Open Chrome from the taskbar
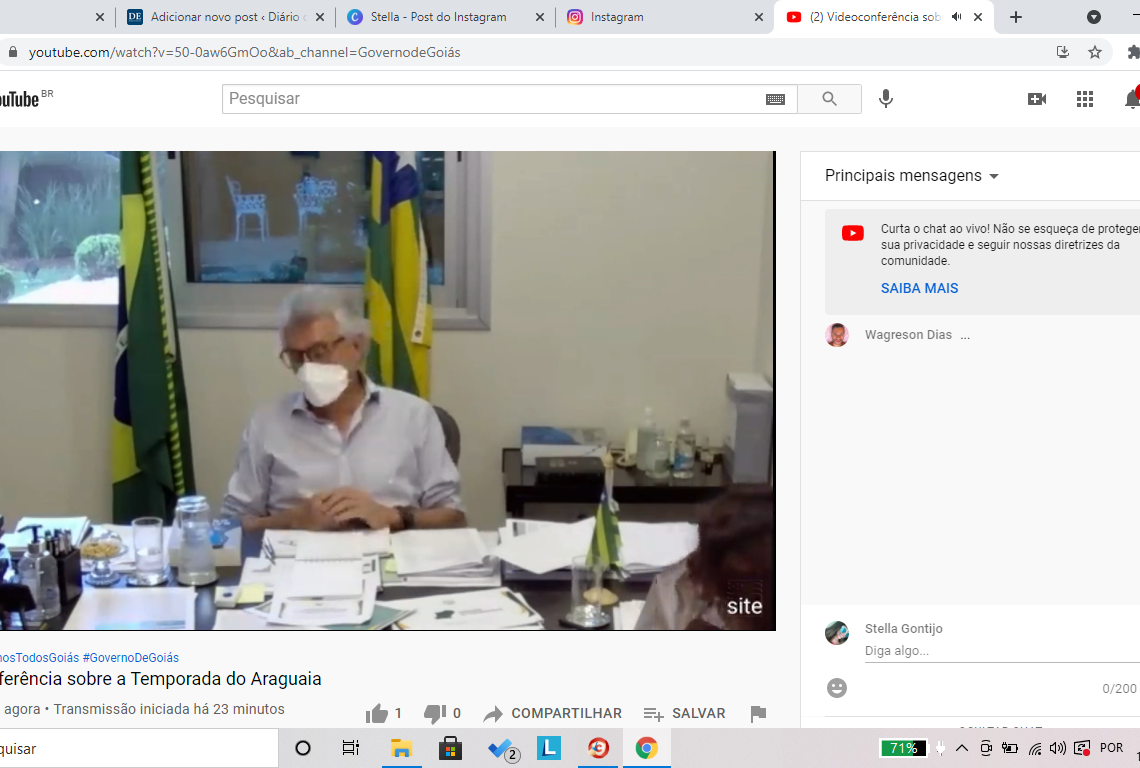Image resolution: width=1140 pixels, height=768 pixels. click(x=646, y=748)
